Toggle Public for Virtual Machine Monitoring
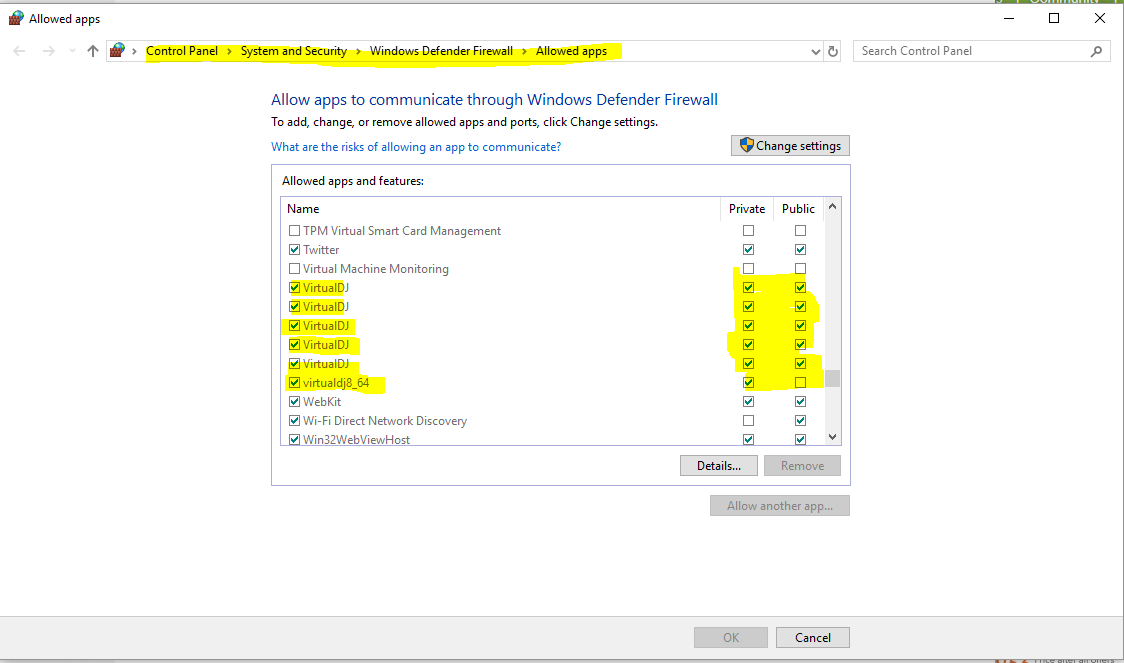The height and width of the screenshot is (663, 1124). [801, 269]
